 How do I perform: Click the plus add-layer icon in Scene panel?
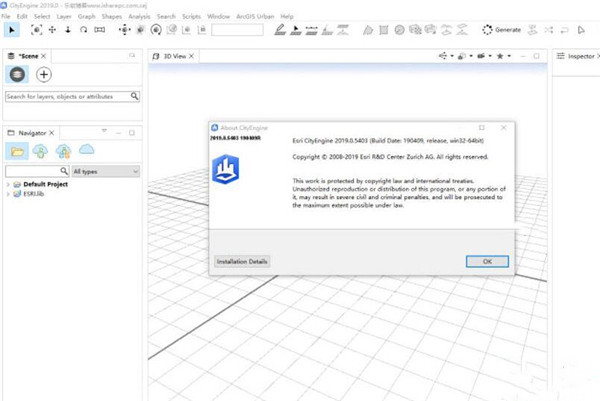point(44,74)
